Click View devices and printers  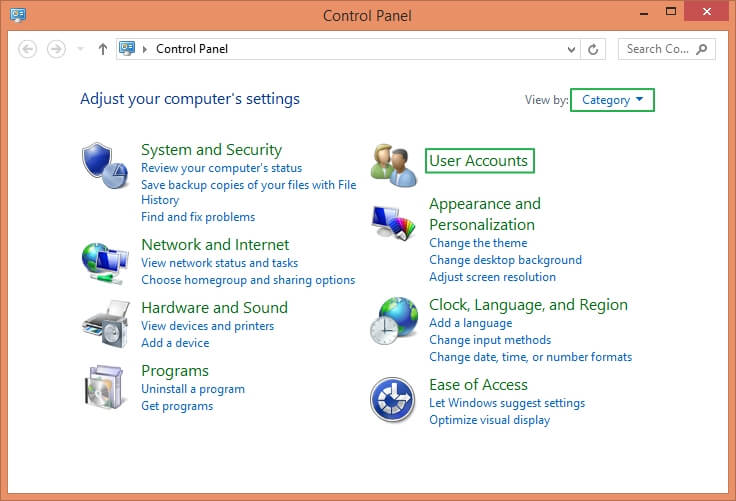[207, 326]
